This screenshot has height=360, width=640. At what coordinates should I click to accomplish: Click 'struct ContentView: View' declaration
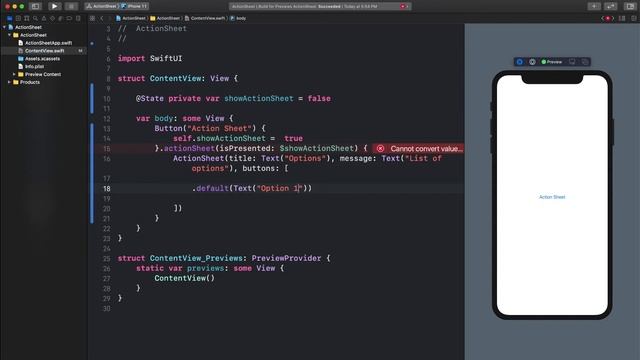point(177,78)
